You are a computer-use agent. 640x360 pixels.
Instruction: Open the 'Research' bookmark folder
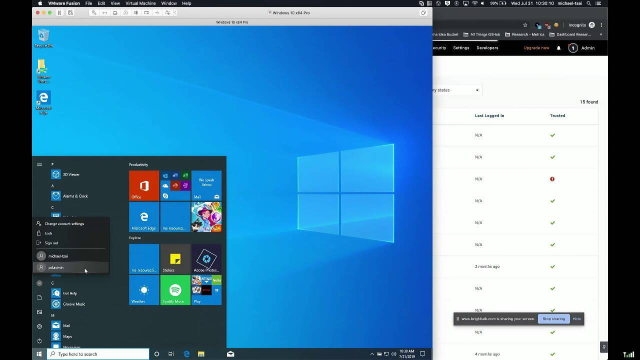(524, 35)
